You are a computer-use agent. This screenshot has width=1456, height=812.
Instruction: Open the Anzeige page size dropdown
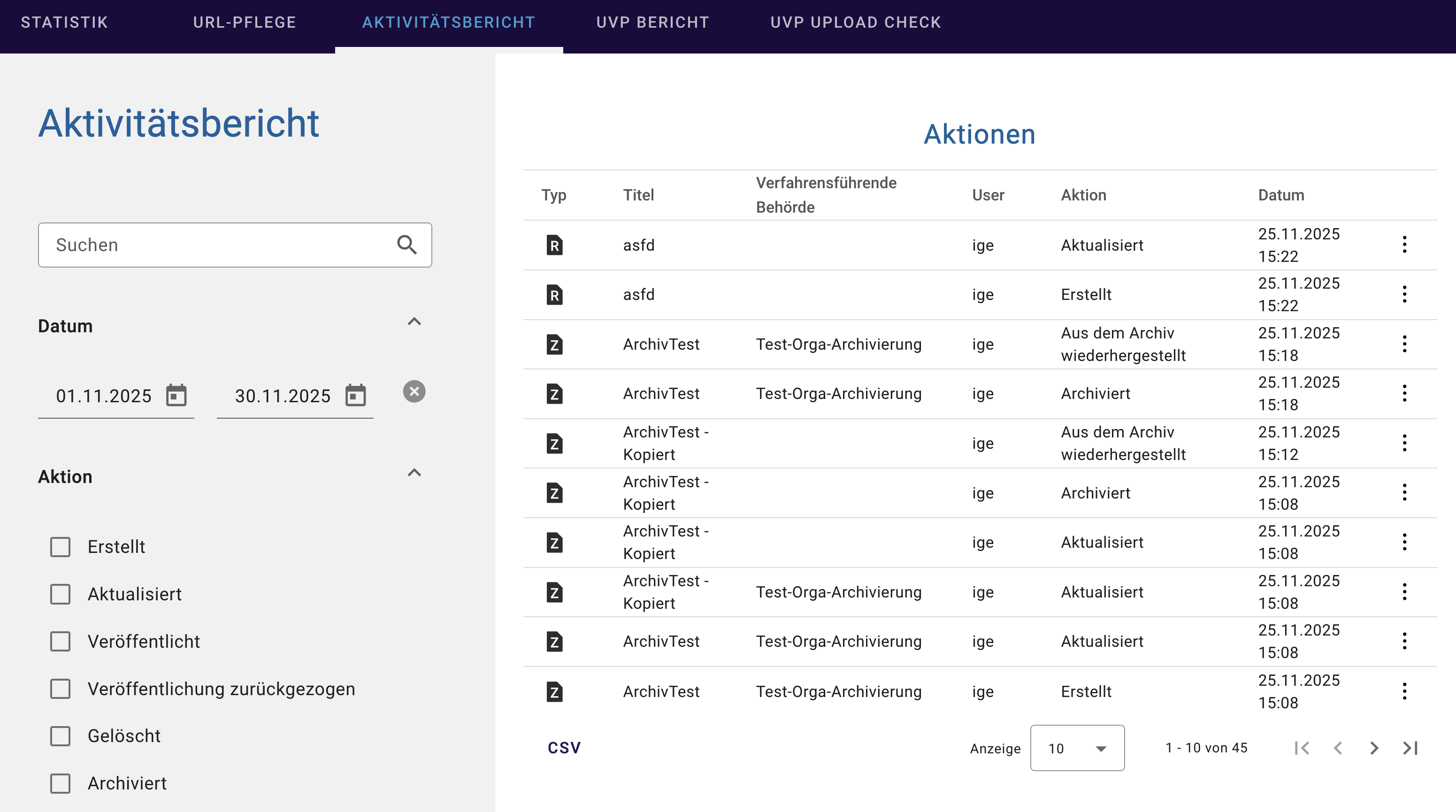[x=1077, y=748]
